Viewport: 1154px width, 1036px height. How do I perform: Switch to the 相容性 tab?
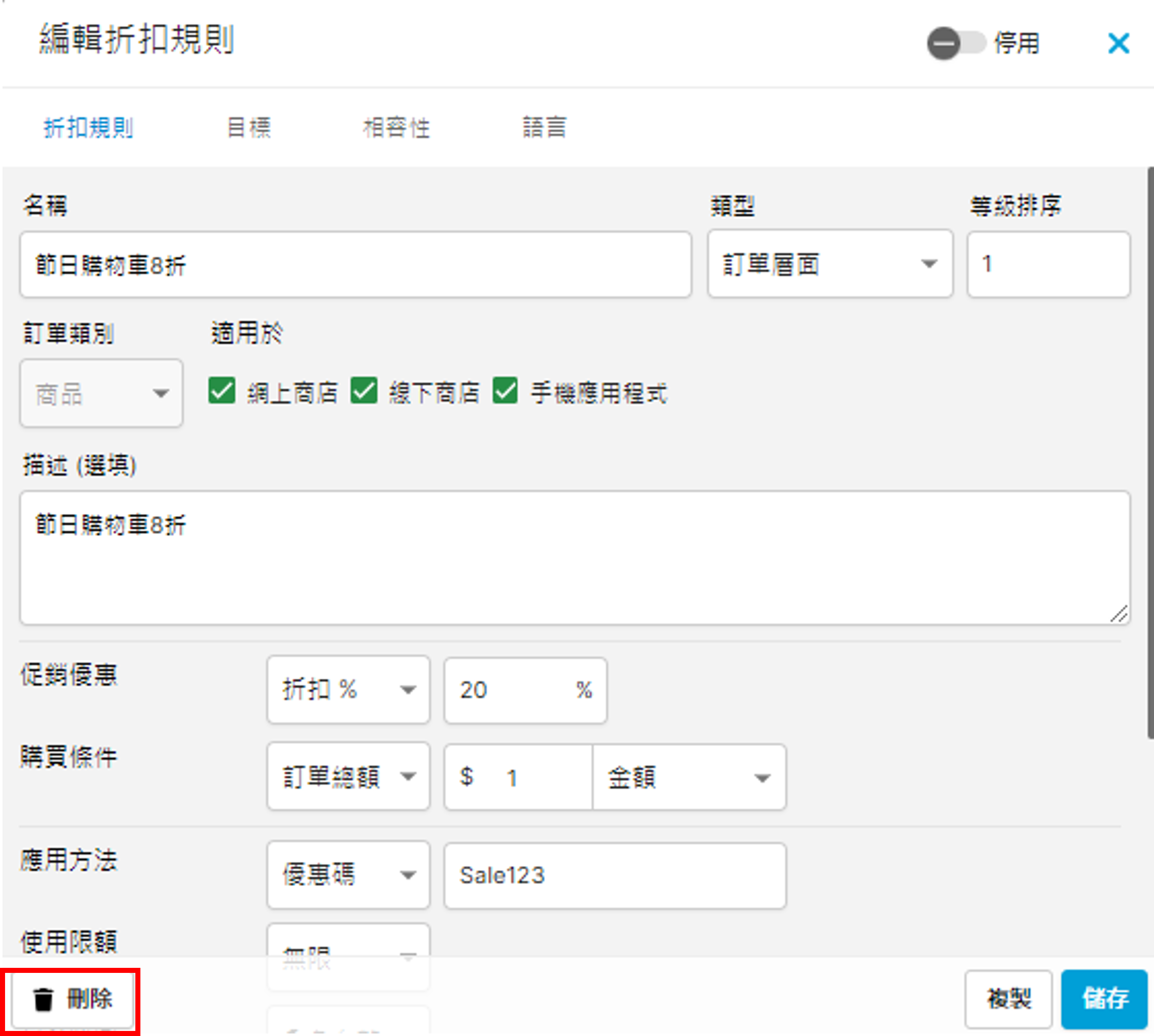click(x=396, y=128)
